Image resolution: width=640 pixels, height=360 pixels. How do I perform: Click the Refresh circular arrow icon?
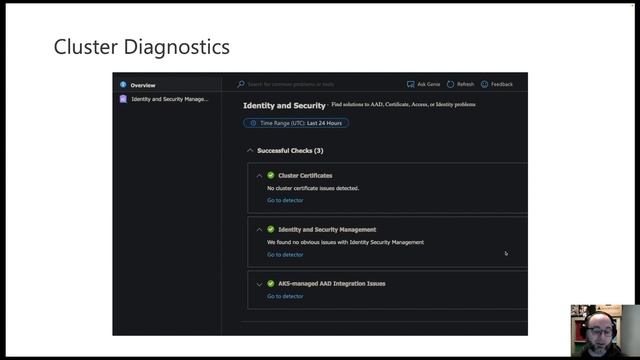pos(450,84)
